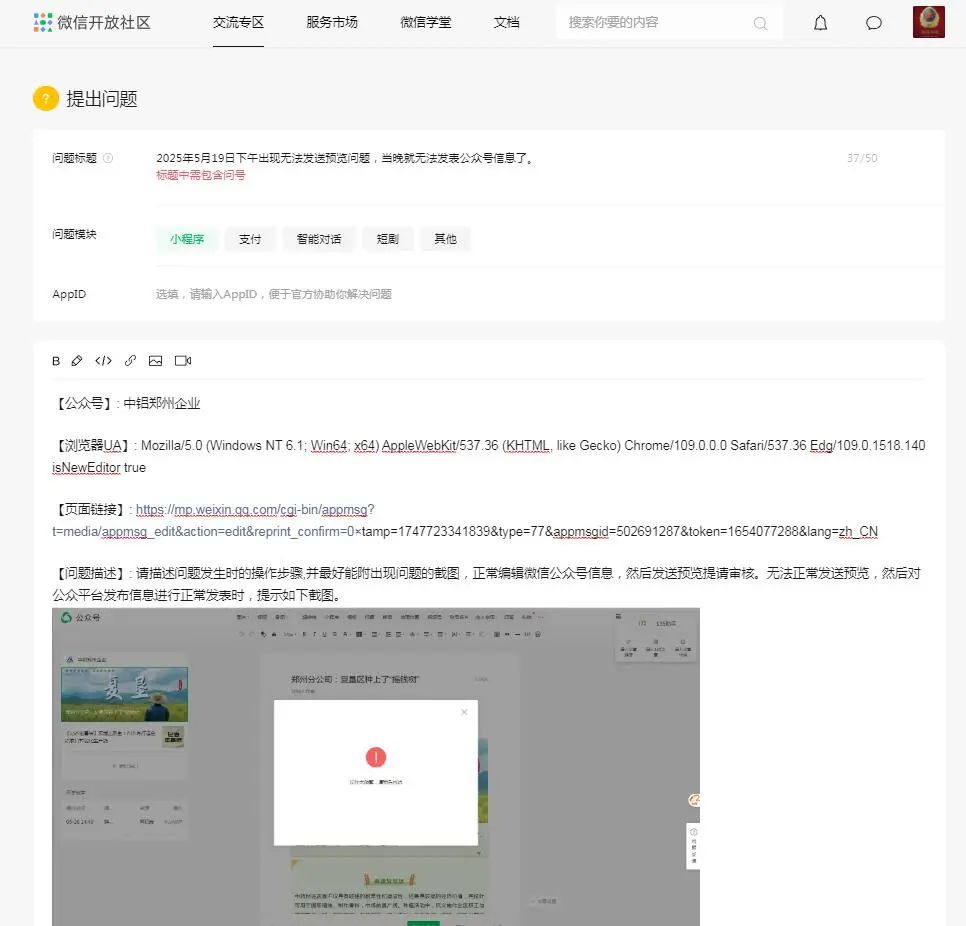Select the 短剧 module tag
Screen dimensions: 966x926
point(388,239)
